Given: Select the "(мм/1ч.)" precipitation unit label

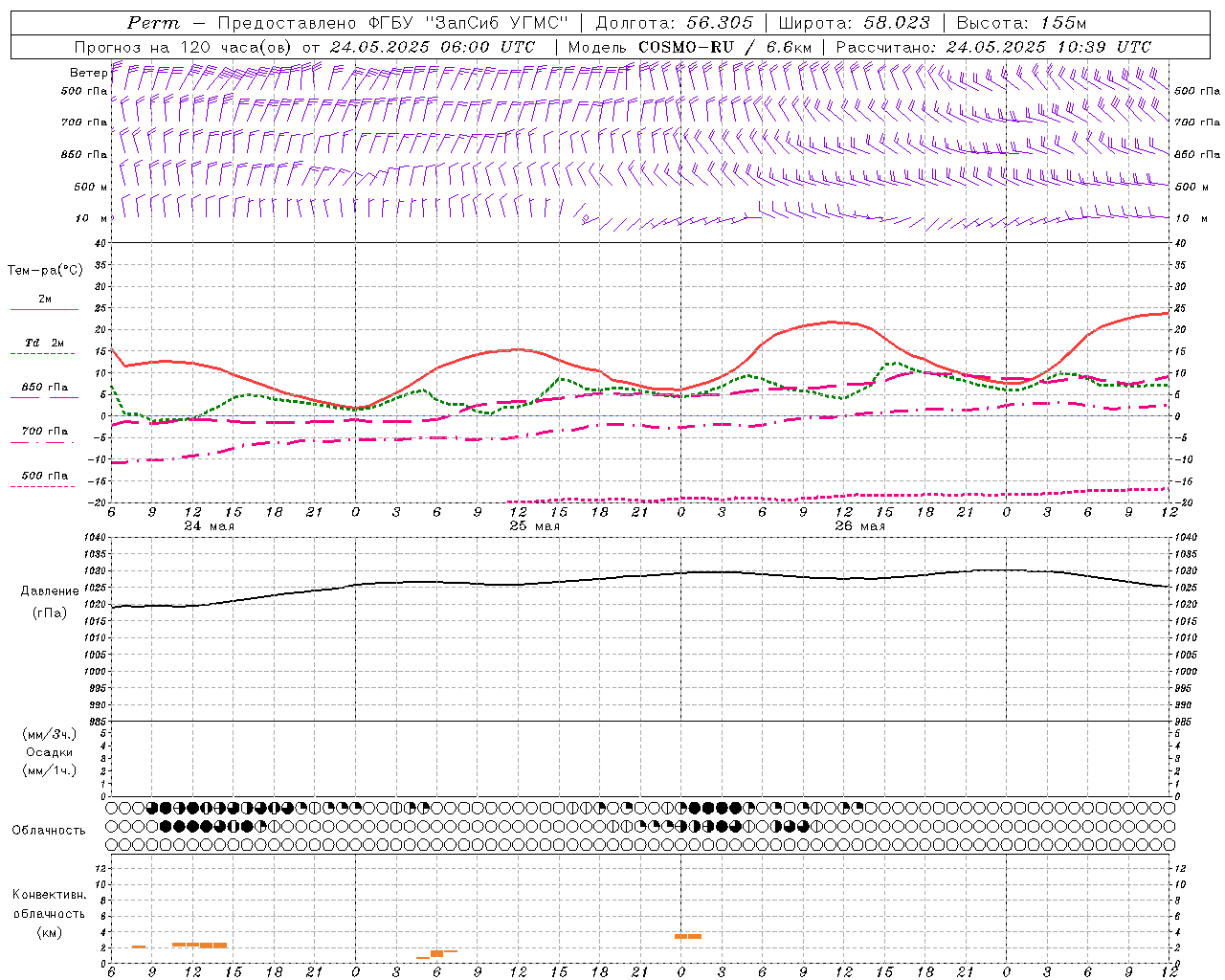Looking at the screenshot, I should click(x=50, y=770).
